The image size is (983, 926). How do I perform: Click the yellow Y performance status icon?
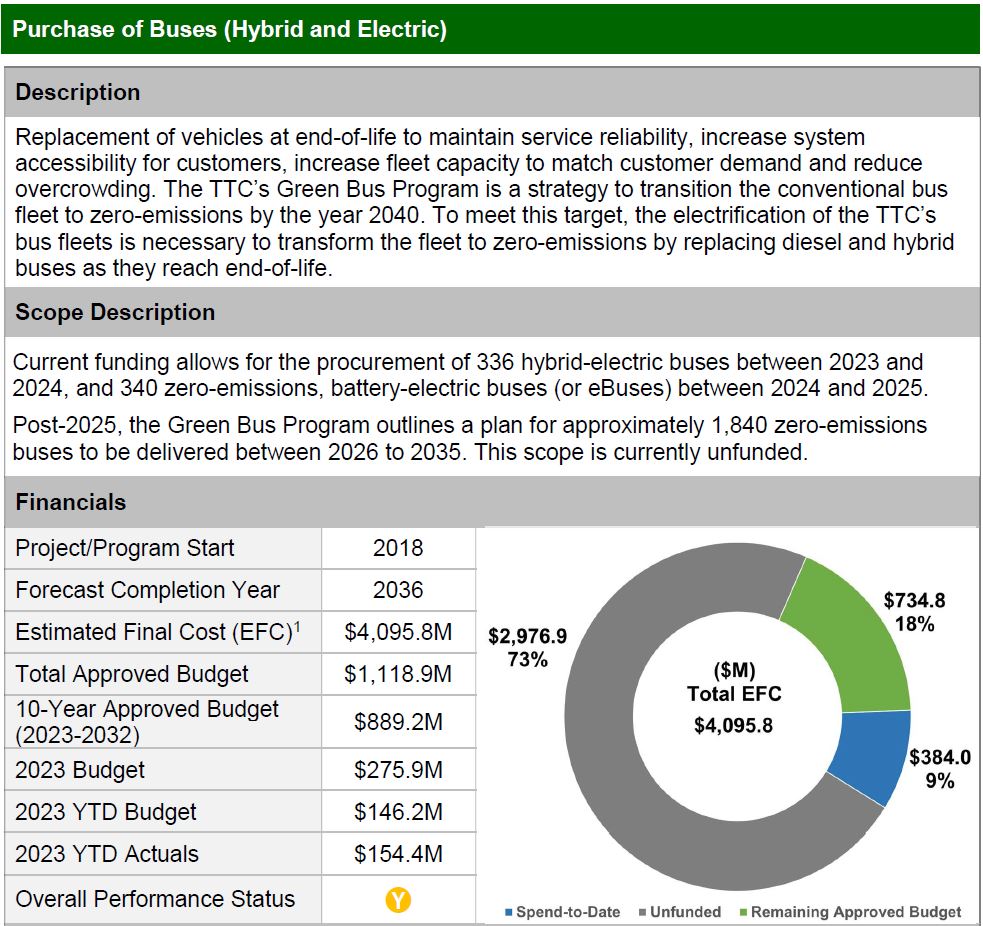pos(398,900)
